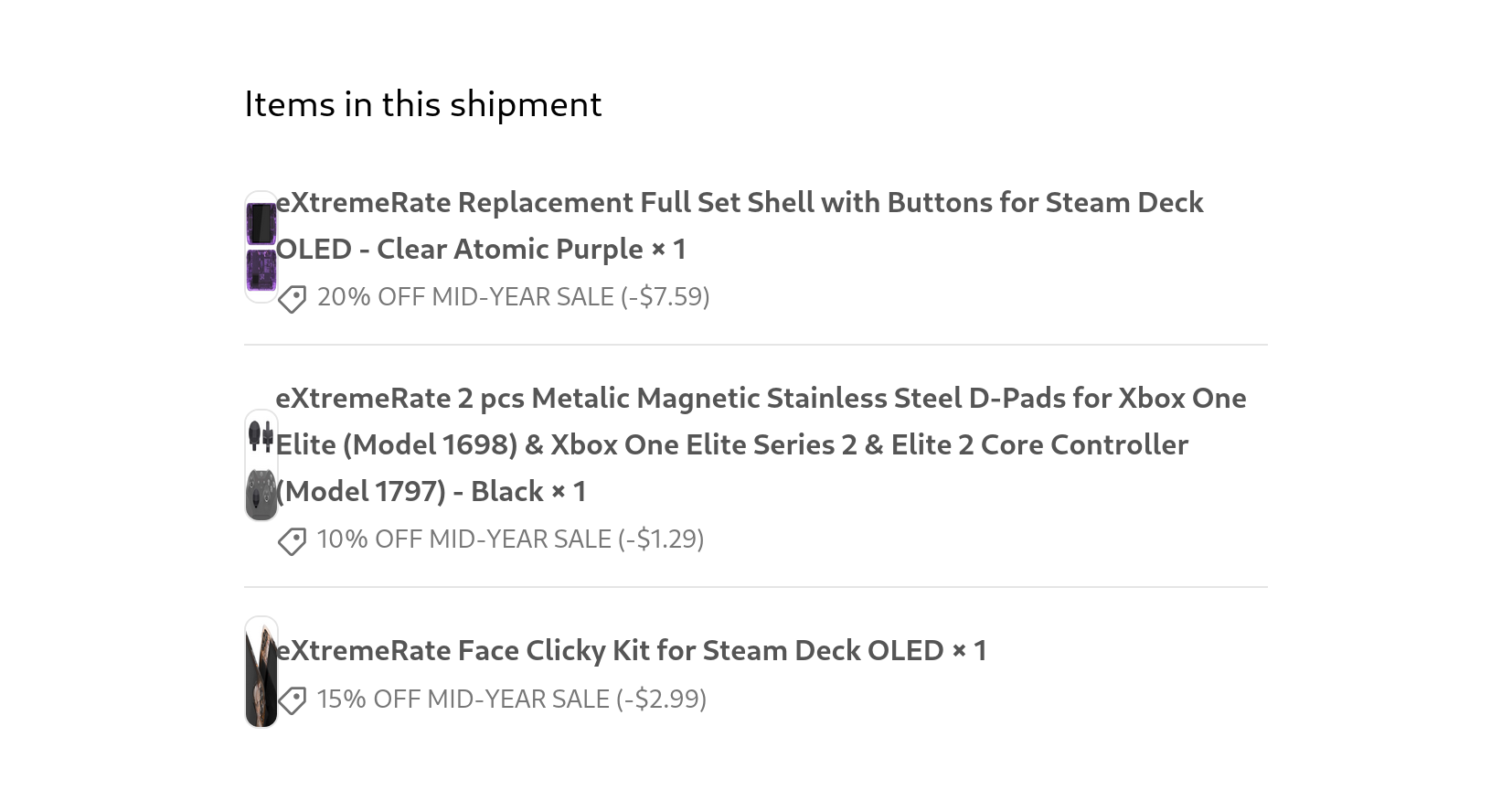Click the divider line below the 20% OFF row
Viewport: 1512px width, 801px height.
tap(756, 345)
